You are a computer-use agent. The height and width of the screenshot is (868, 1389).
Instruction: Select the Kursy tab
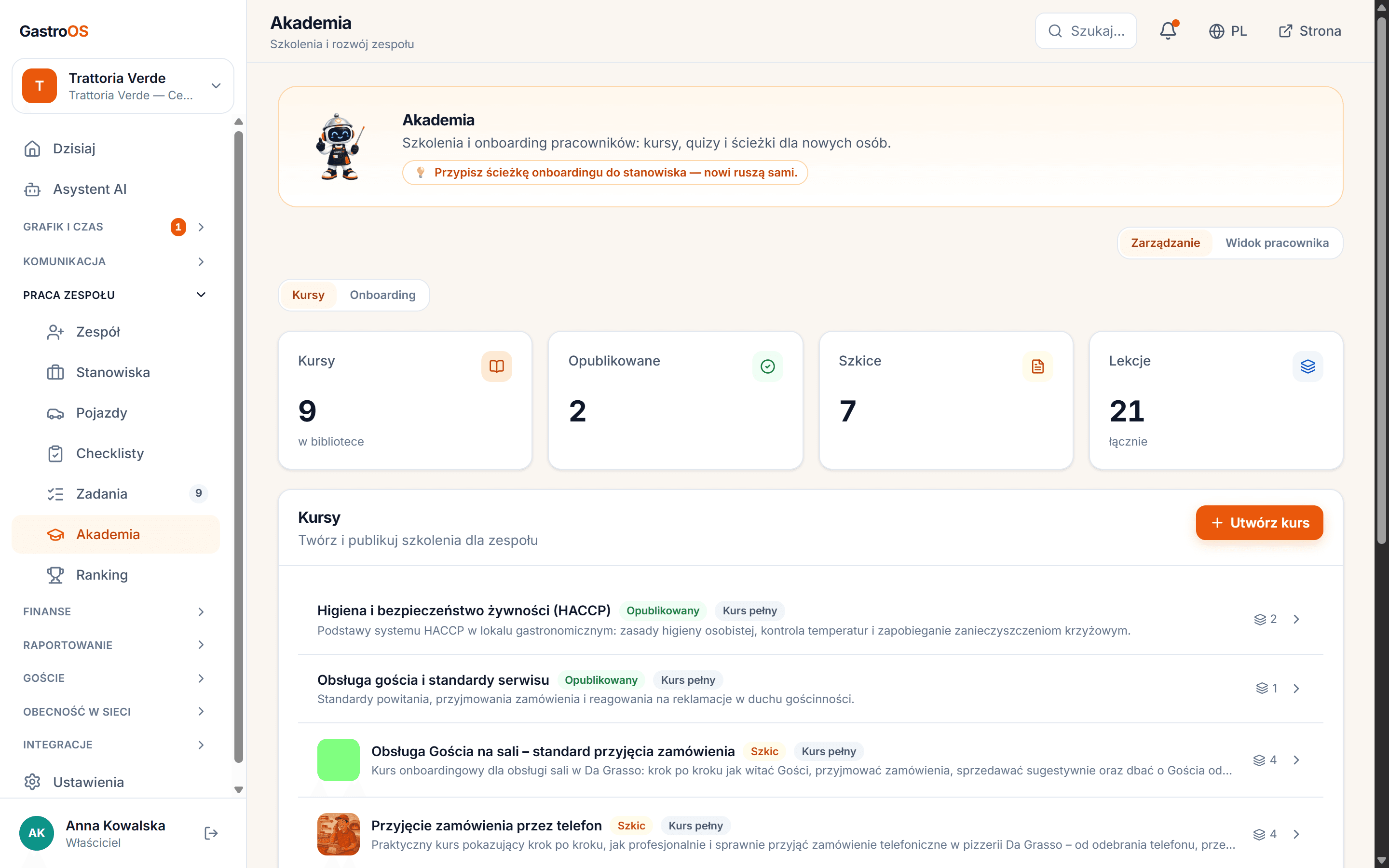[308, 295]
